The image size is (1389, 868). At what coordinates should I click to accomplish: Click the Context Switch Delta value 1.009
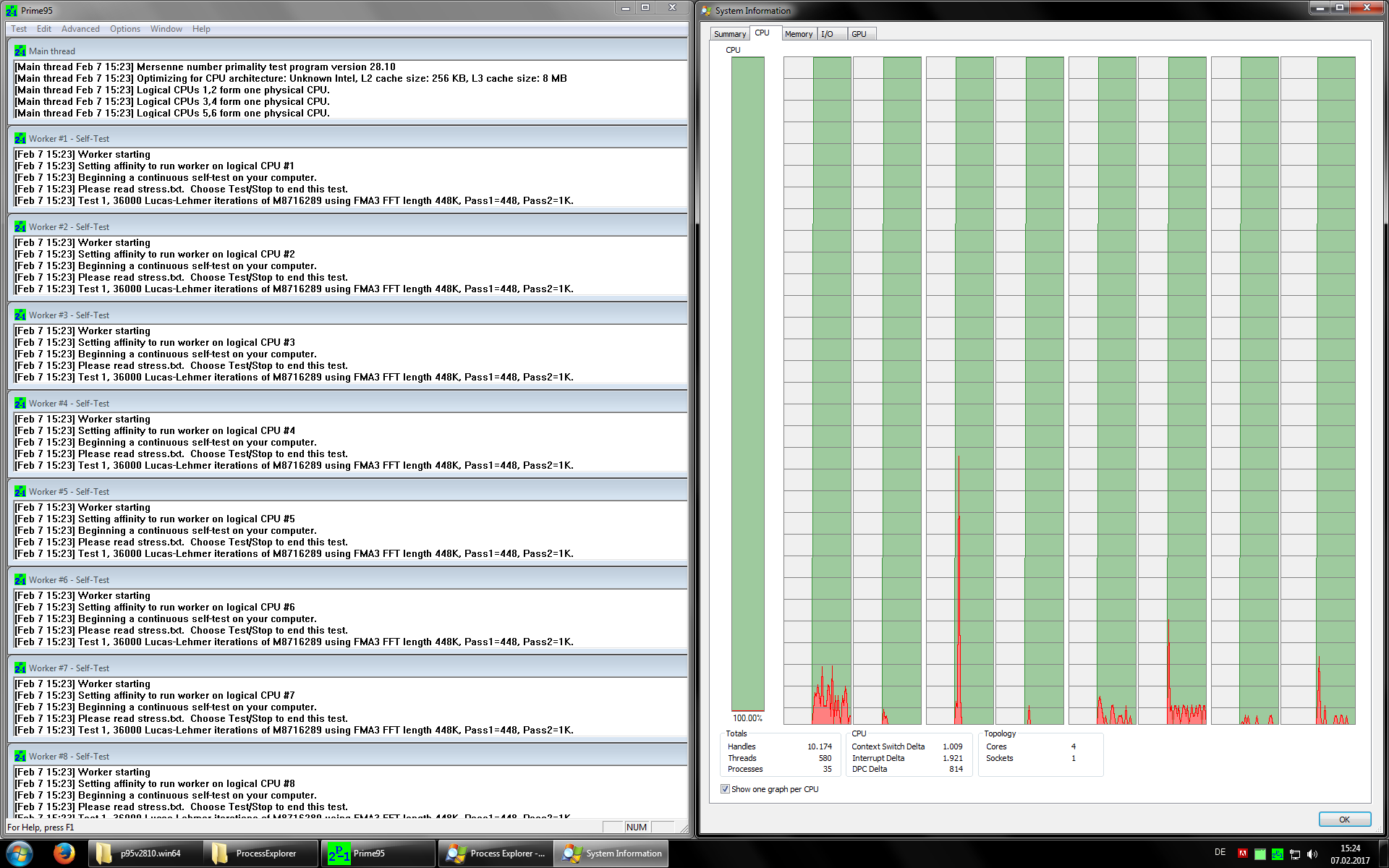click(953, 746)
